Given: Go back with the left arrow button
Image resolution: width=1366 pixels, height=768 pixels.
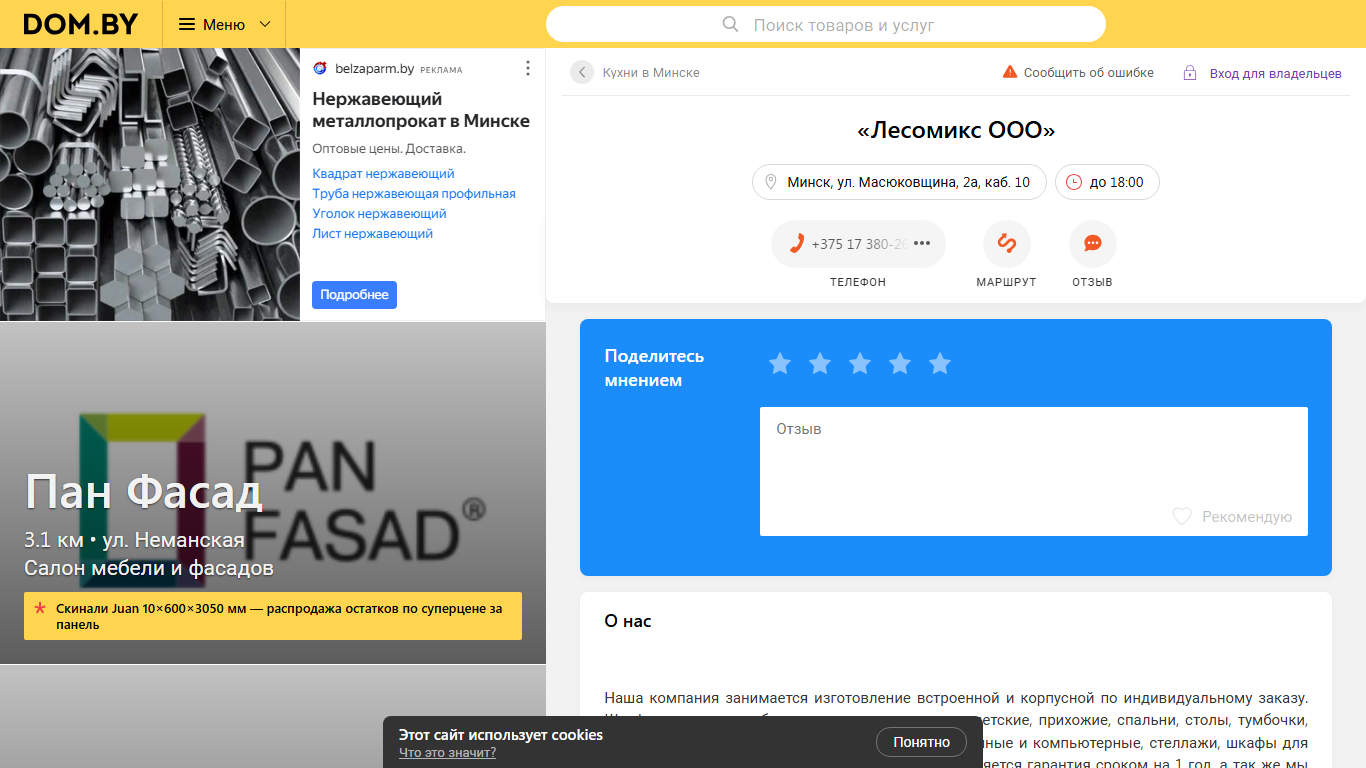Looking at the screenshot, I should click(582, 72).
